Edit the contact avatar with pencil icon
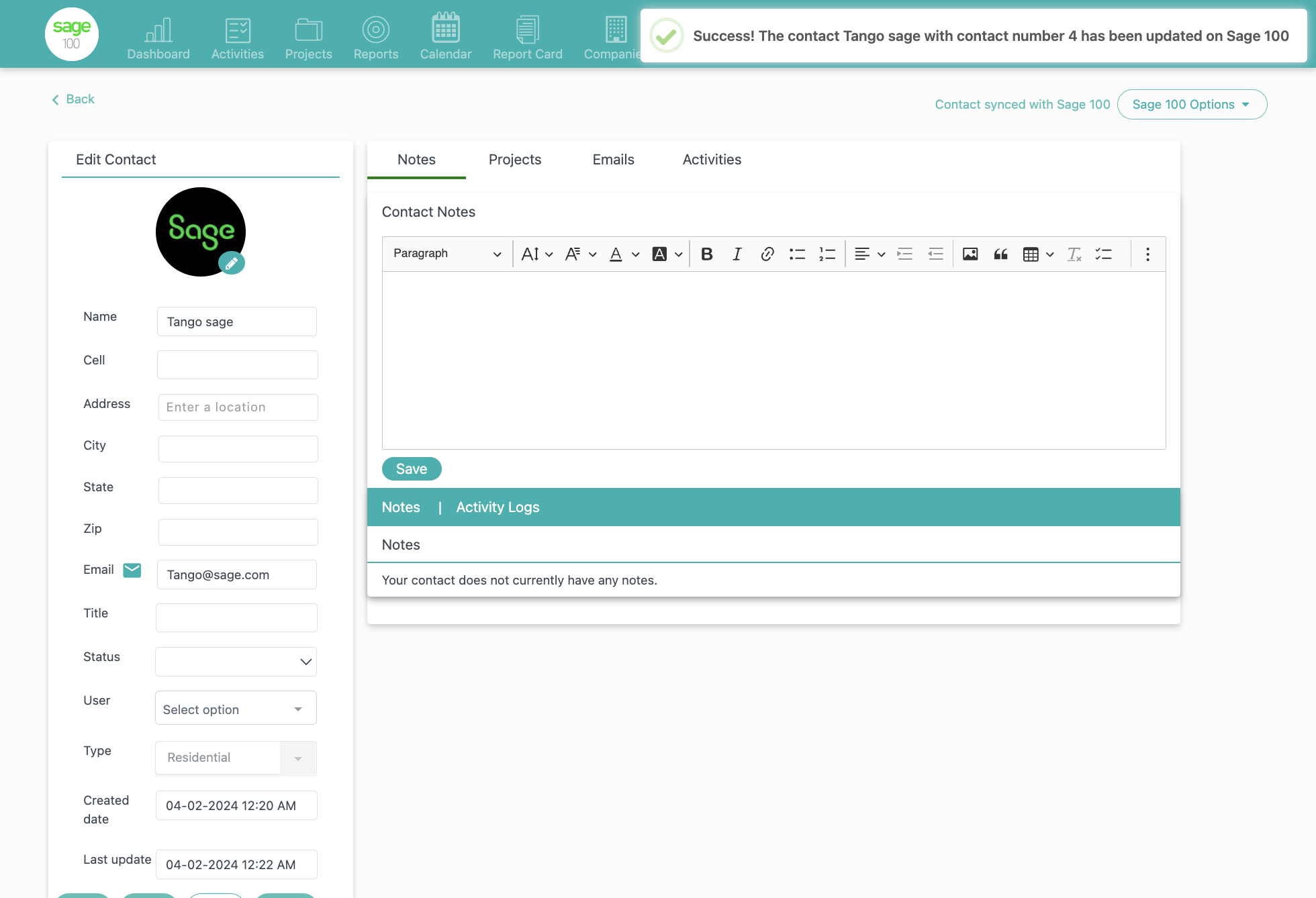The height and width of the screenshot is (898, 1316). [232, 263]
